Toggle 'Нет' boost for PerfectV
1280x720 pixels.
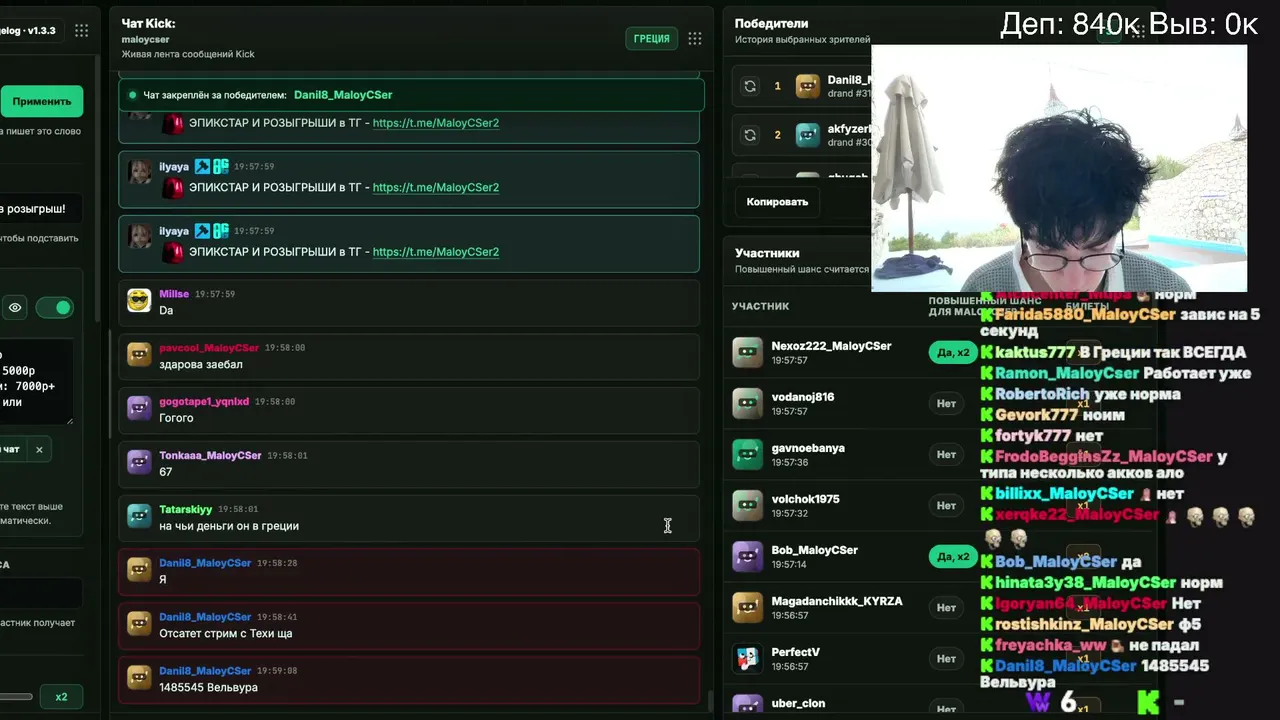(x=946, y=658)
